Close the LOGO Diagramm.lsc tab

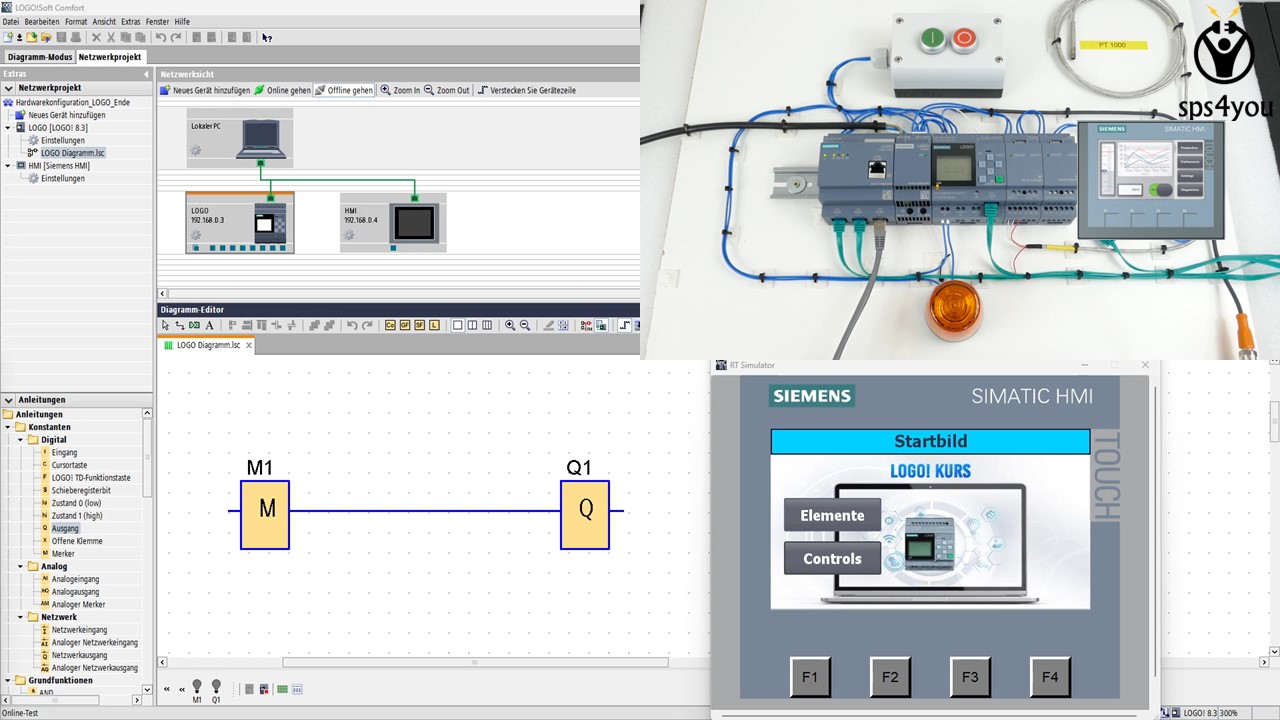(x=249, y=345)
